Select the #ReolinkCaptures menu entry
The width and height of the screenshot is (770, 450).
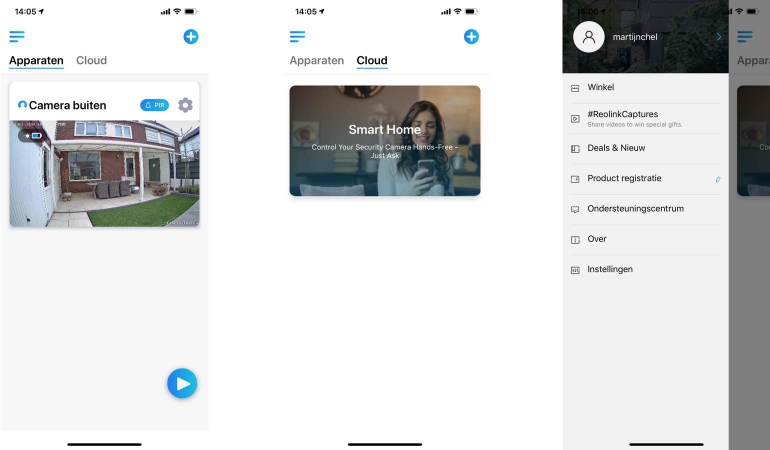622,114
